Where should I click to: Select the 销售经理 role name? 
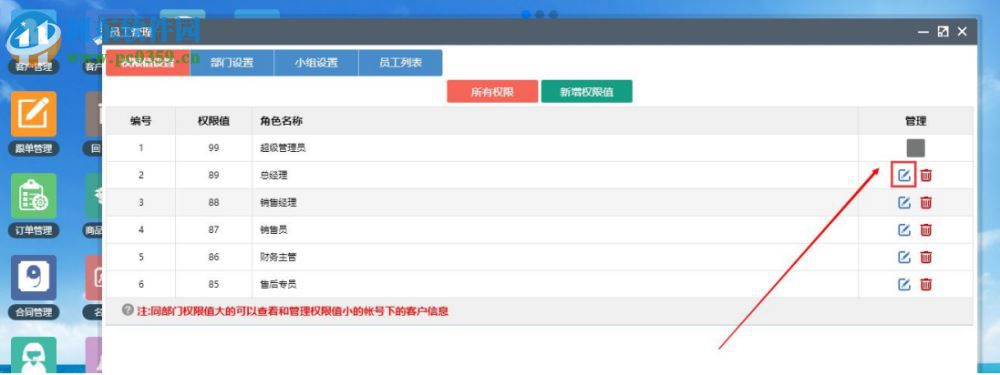tap(278, 203)
